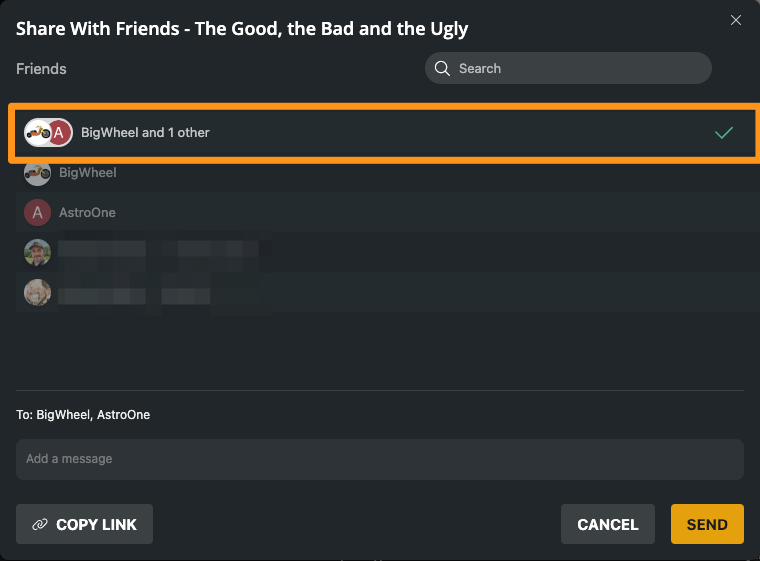Click the blonde person profile photo
The height and width of the screenshot is (561, 760).
pos(37,292)
